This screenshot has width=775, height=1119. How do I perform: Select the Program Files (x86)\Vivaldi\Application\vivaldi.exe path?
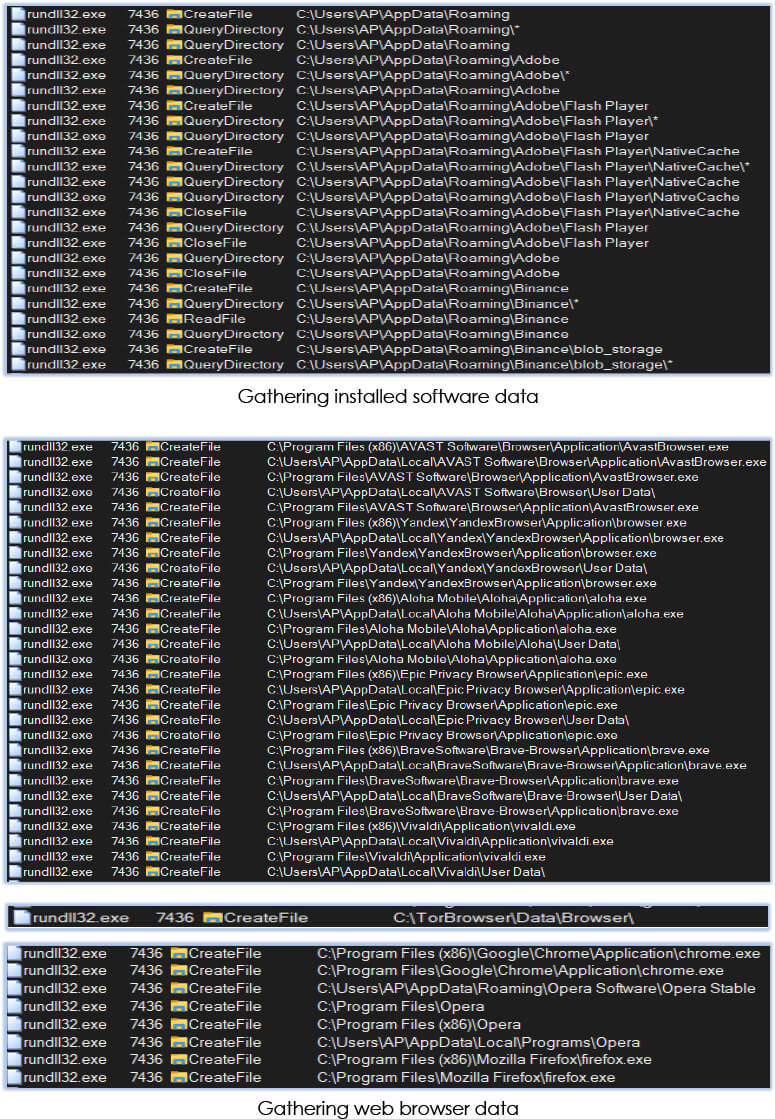[421, 826]
